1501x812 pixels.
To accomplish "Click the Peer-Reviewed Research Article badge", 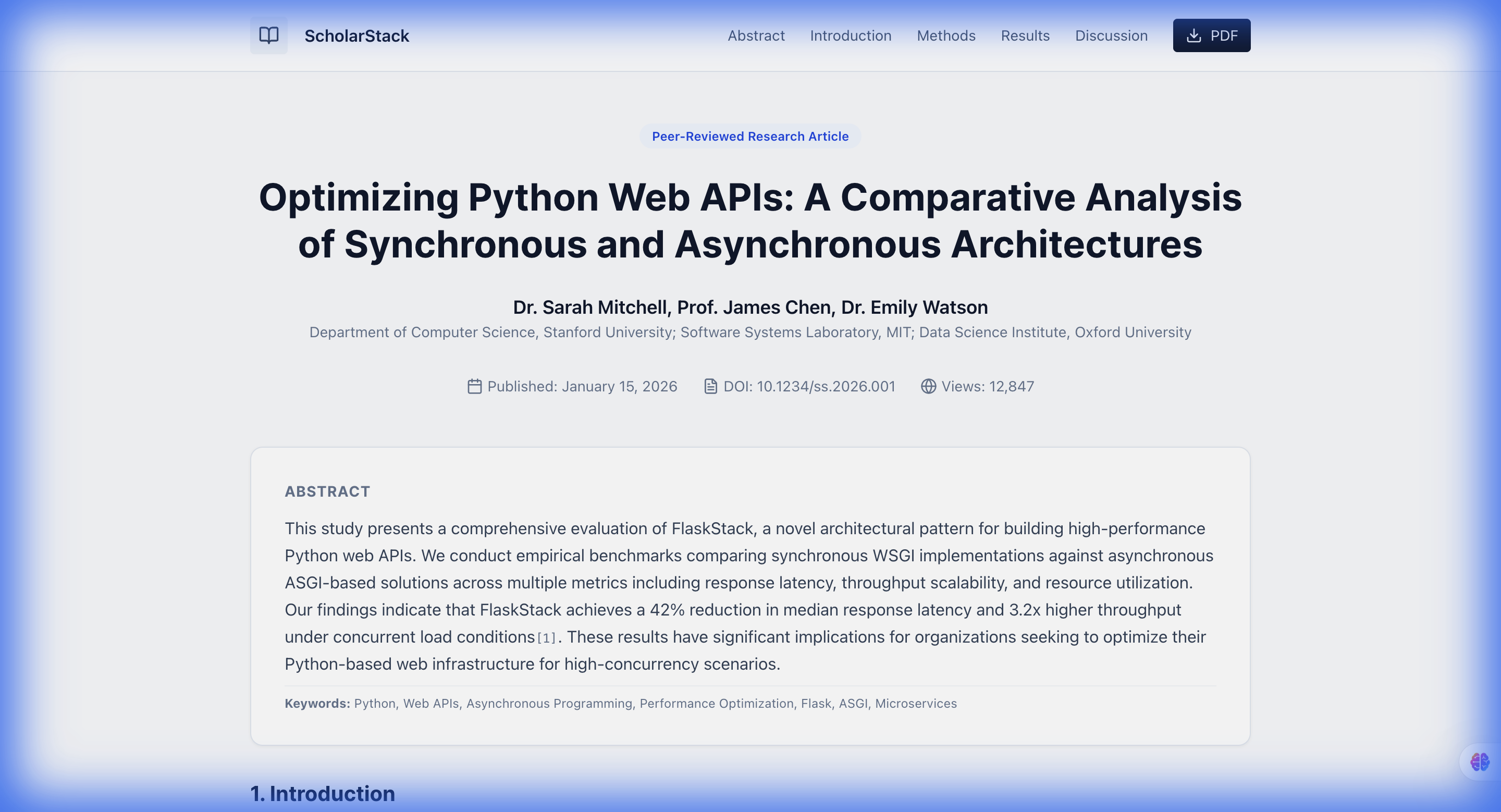I will click(750, 137).
